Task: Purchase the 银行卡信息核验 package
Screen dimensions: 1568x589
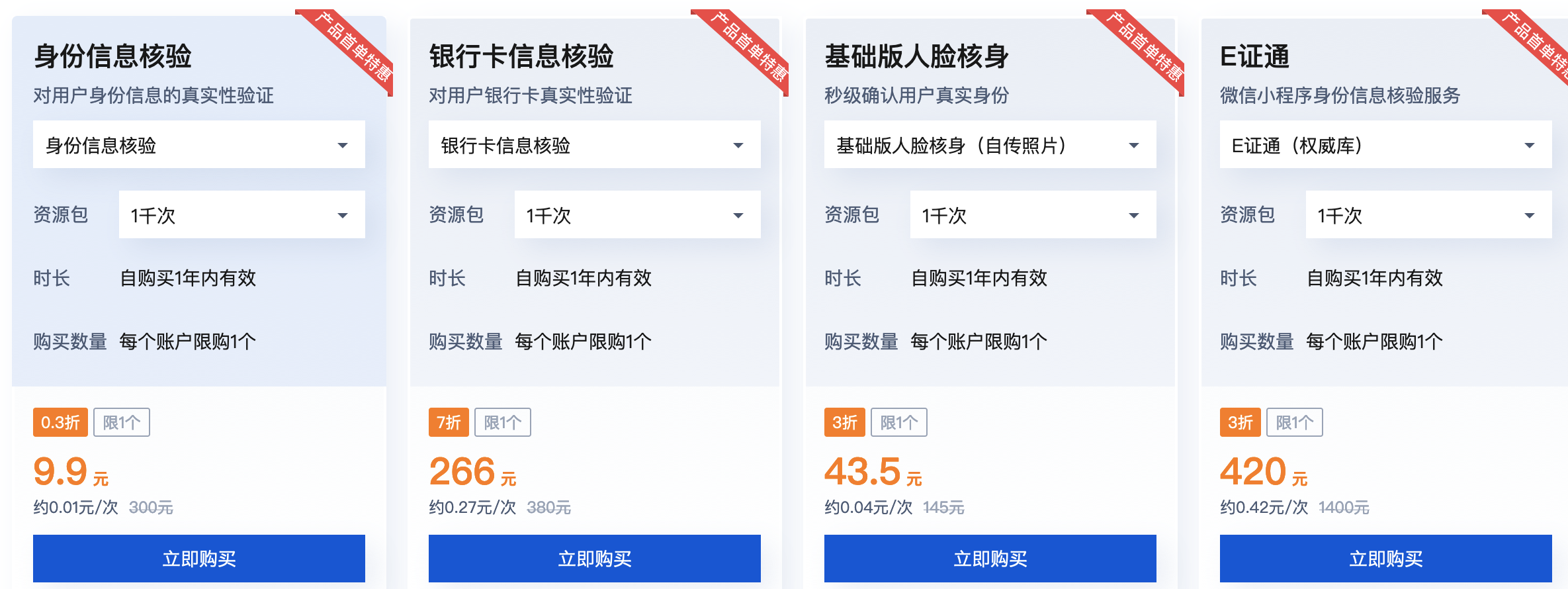Action: tap(593, 558)
